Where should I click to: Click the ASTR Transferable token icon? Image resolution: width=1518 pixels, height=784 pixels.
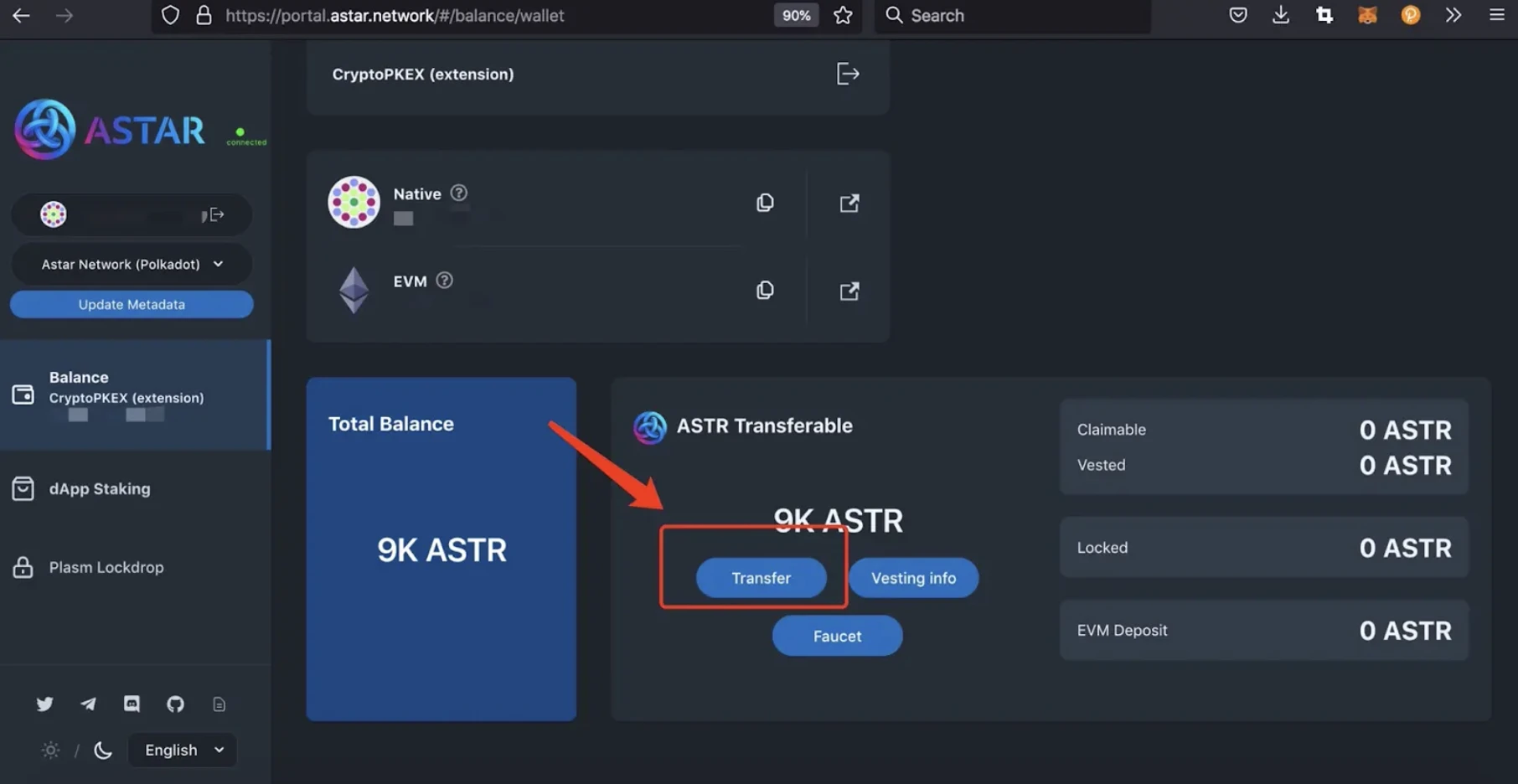click(x=649, y=427)
